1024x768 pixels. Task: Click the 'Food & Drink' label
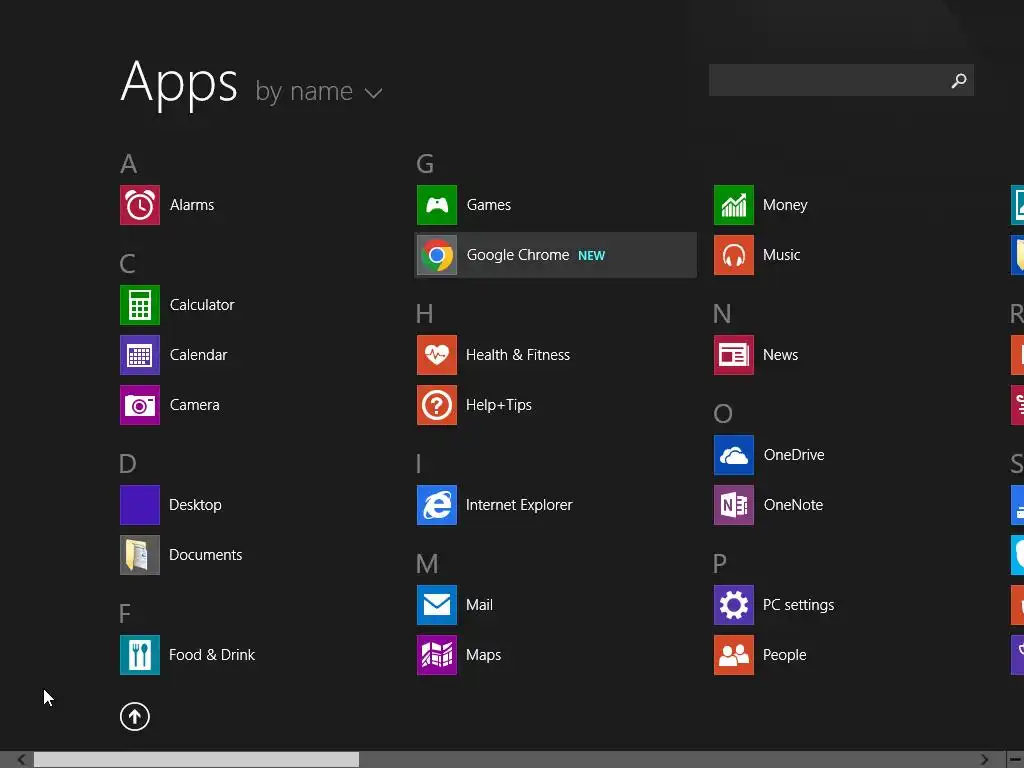coord(212,655)
